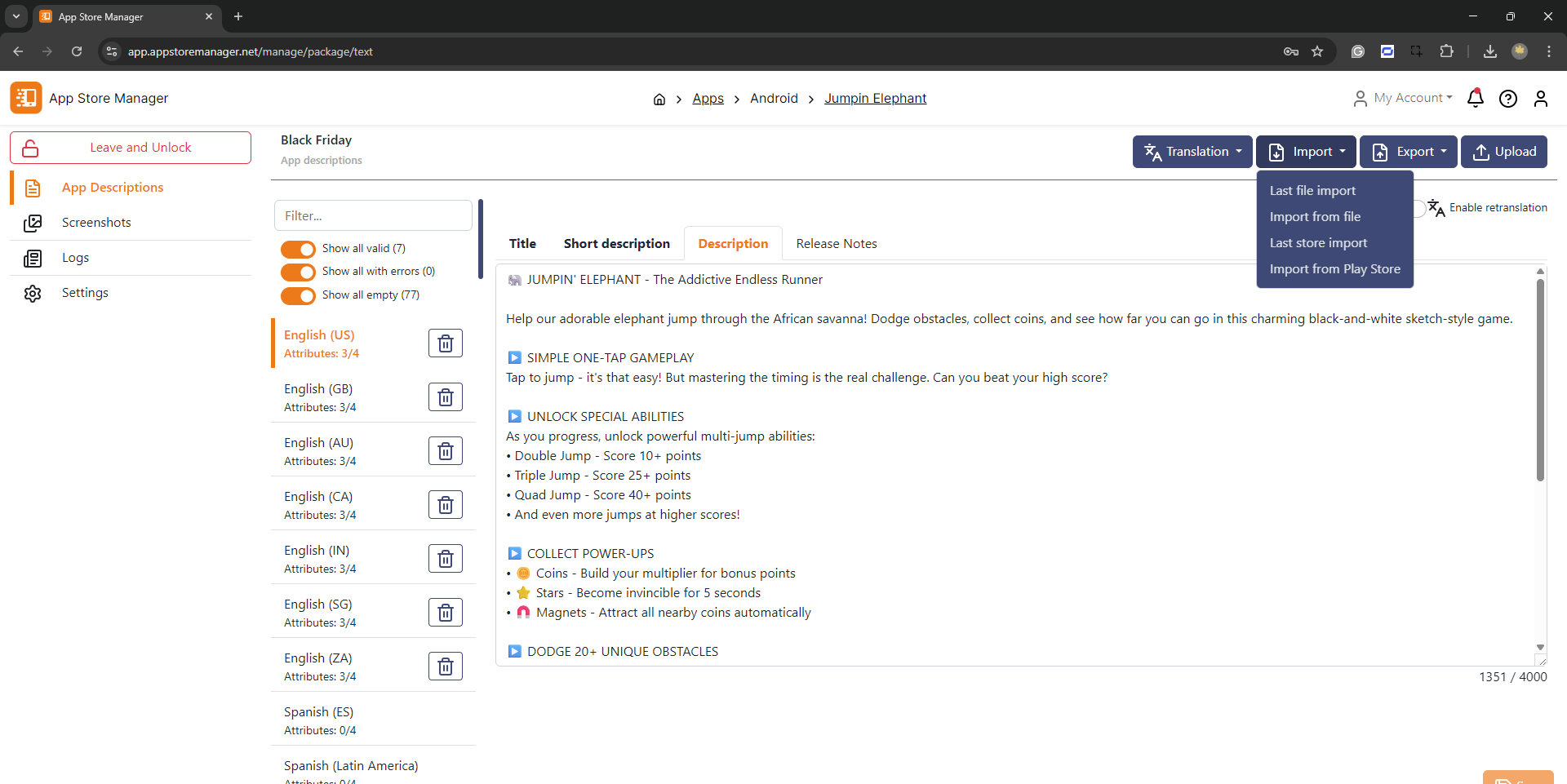Click the Filter input field
The height and width of the screenshot is (784, 1567).
tap(373, 216)
